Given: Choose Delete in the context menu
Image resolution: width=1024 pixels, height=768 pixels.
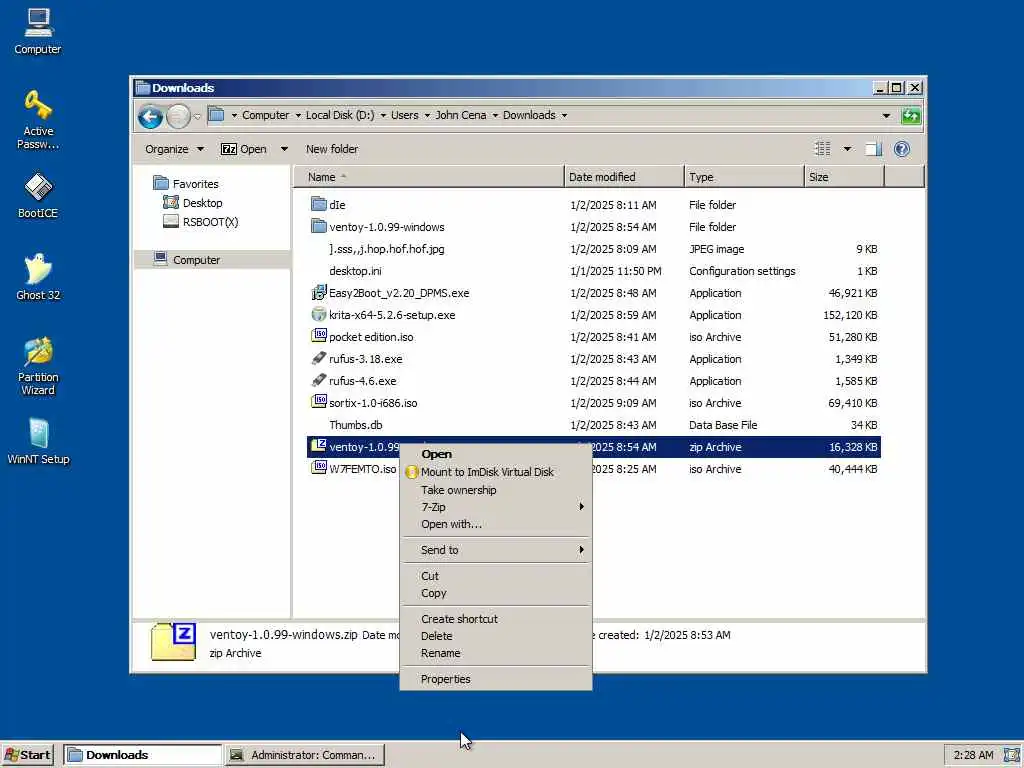Looking at the screenshot, I should [x=496, y=635].
